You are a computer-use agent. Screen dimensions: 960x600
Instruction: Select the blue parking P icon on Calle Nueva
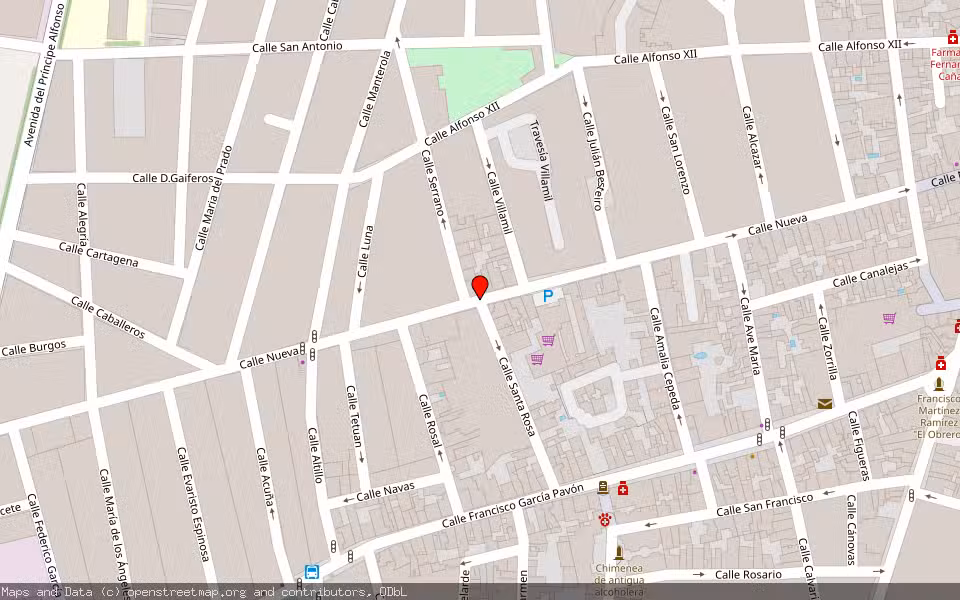[x=547, y=296]
